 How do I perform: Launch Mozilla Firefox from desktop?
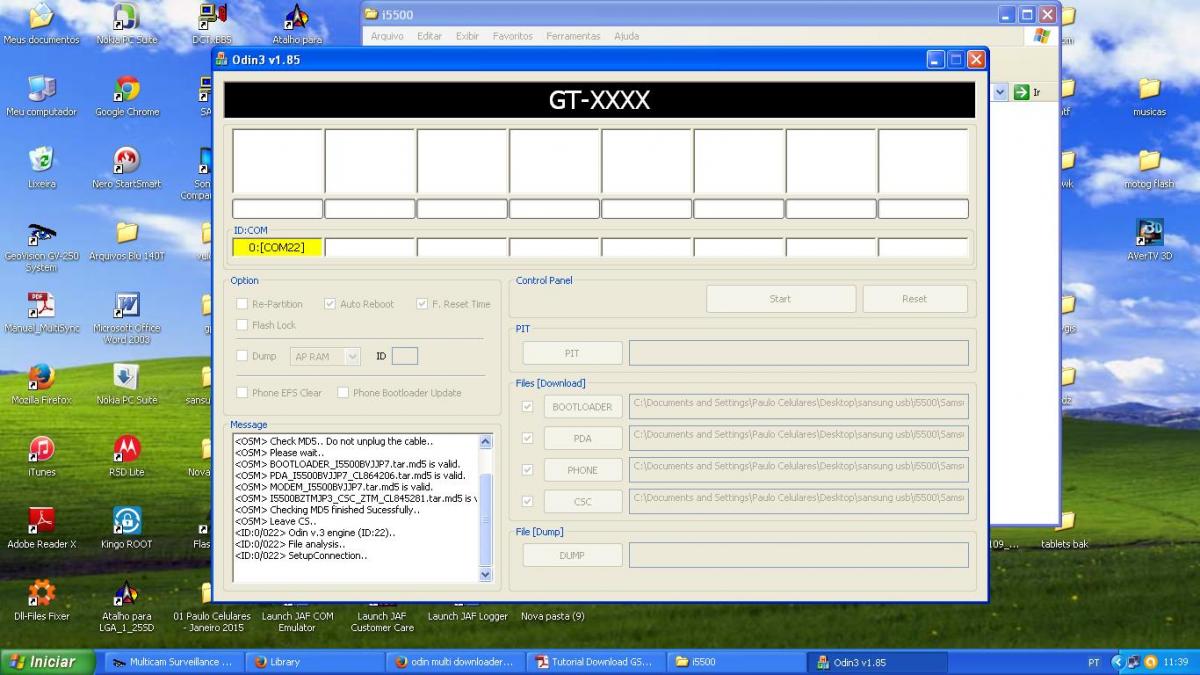click(41, 384)
